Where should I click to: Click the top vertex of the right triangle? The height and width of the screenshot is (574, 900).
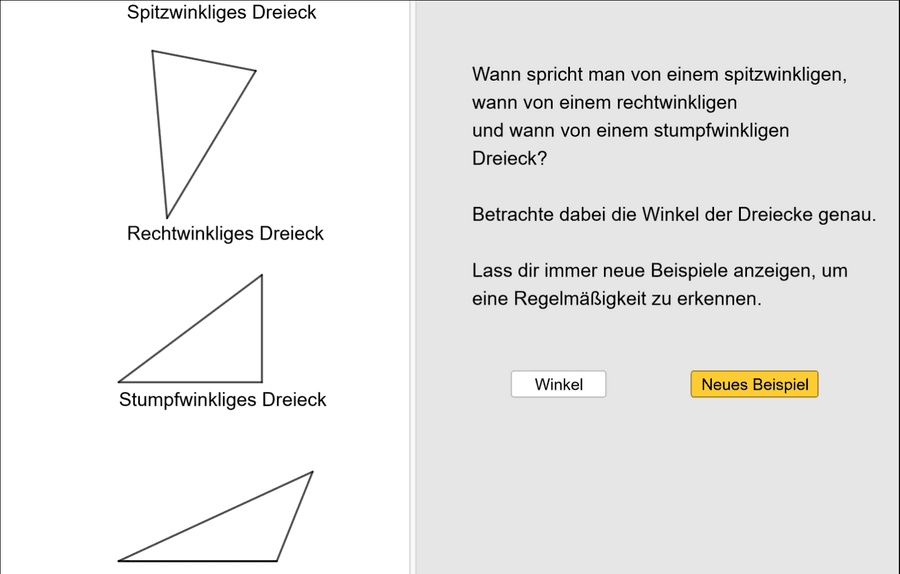click(262, 275)
